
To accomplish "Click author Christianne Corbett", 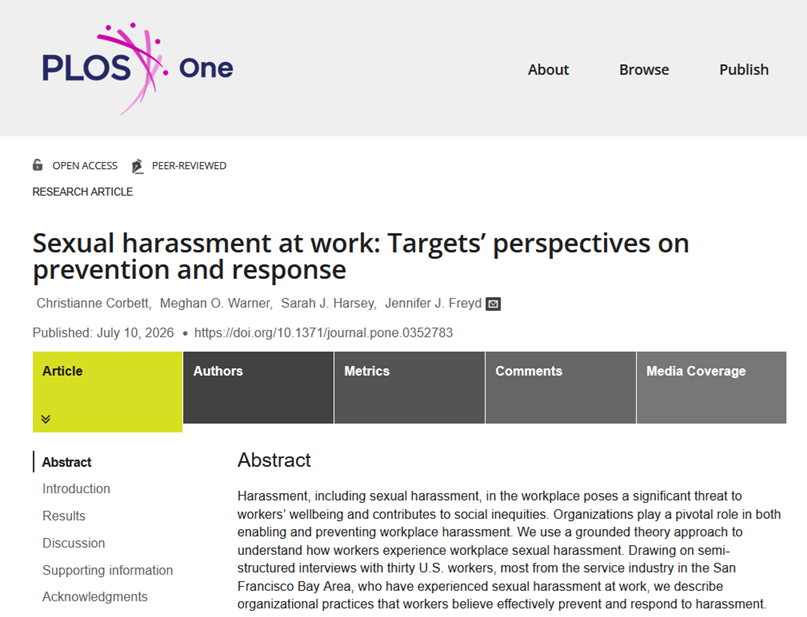I will 92,303.
